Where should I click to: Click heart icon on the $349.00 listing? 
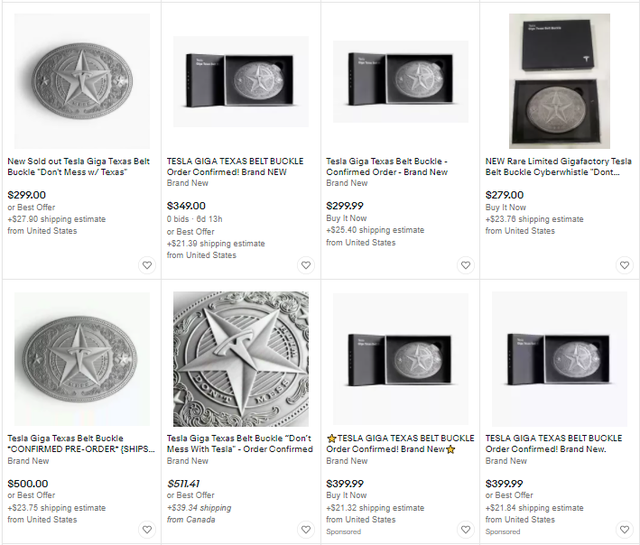pos(306,265)
